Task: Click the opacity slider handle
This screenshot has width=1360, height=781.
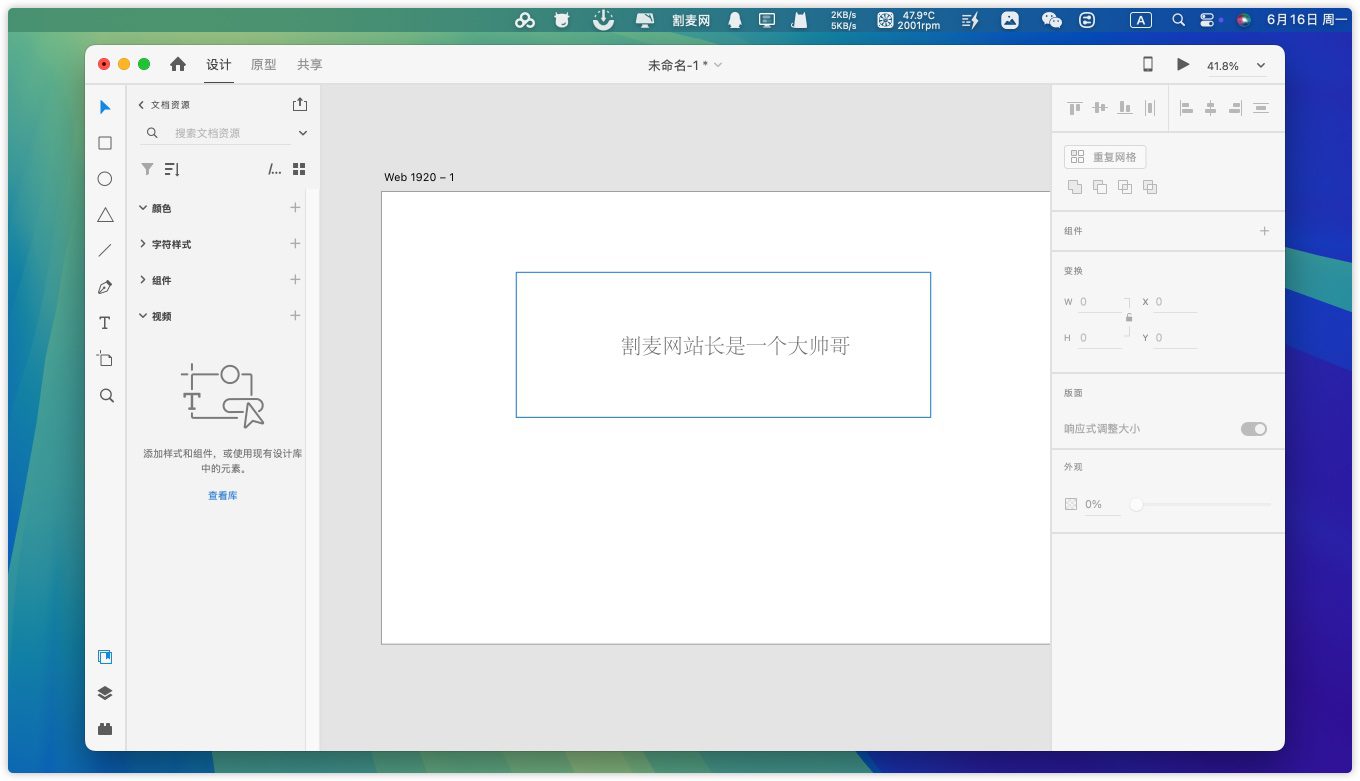Action: 1136,505
